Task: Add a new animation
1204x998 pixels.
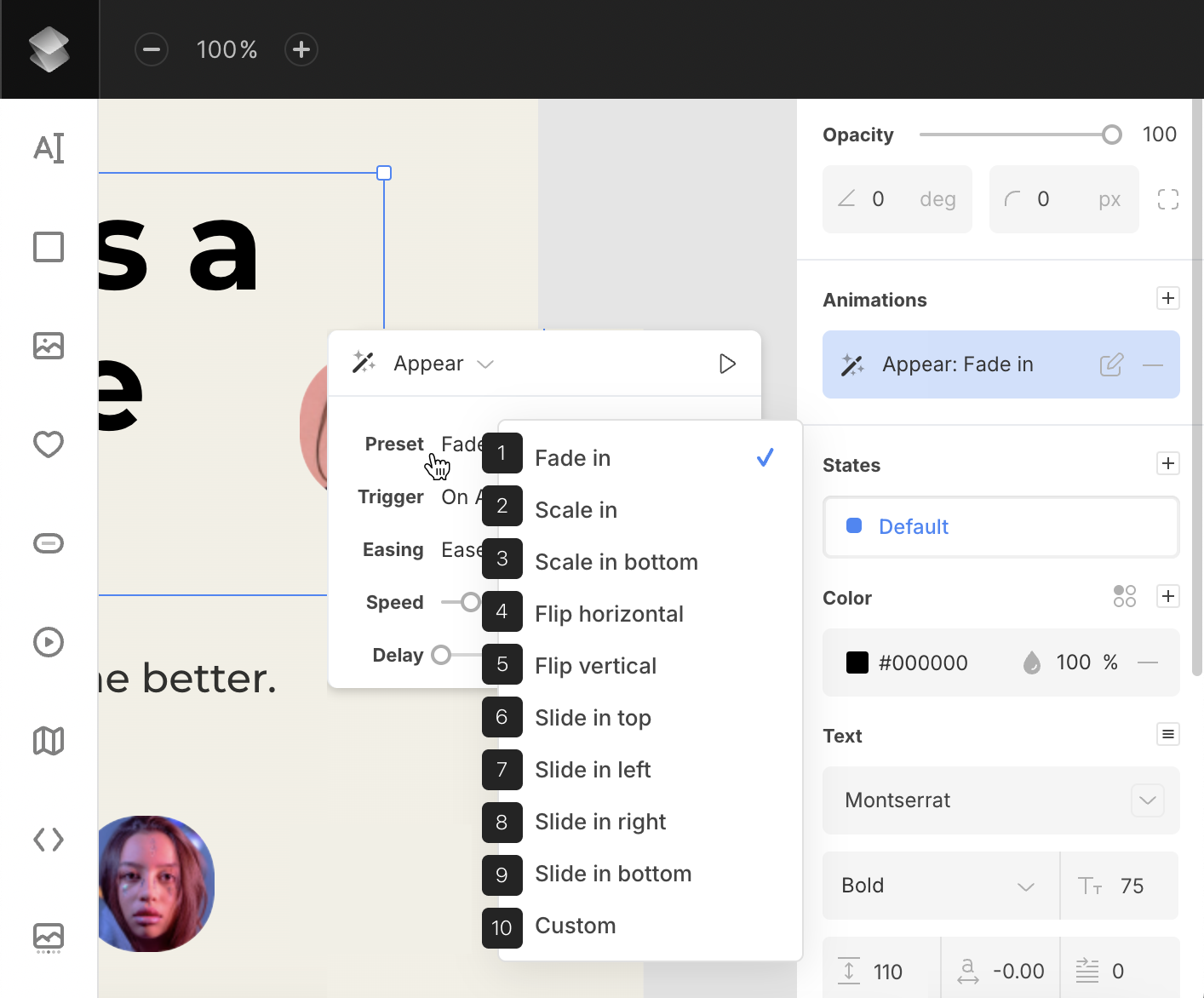Action: (x=1168, y=298)
